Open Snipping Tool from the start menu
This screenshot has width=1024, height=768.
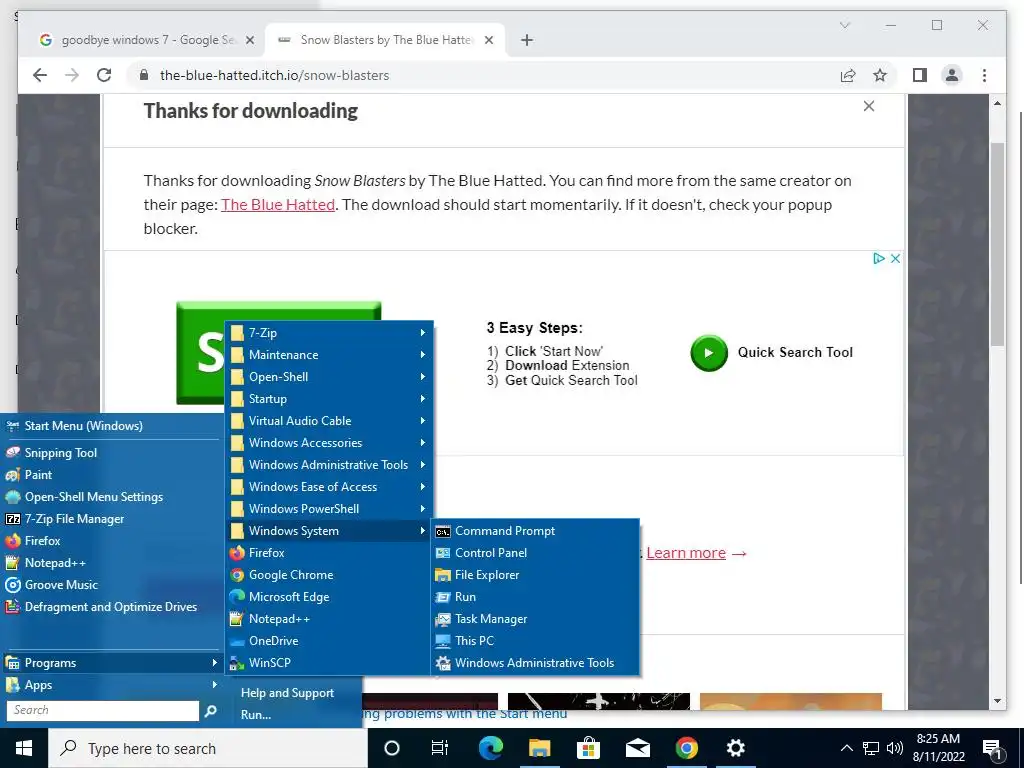point(111,453)
